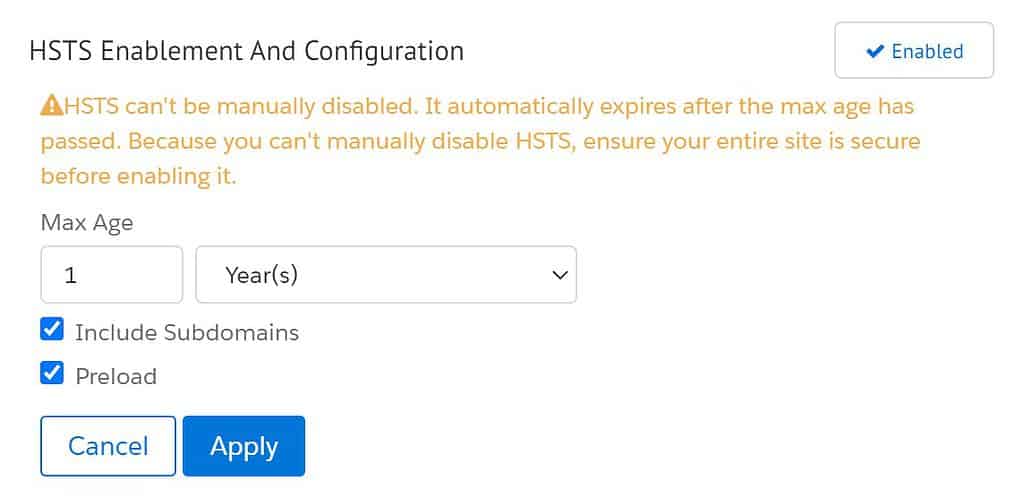The height and width of the screenshot is (498, 1024).
Task: Click the orange warning triangle icon
Action: pyautogui.click(x=52, y=105)
